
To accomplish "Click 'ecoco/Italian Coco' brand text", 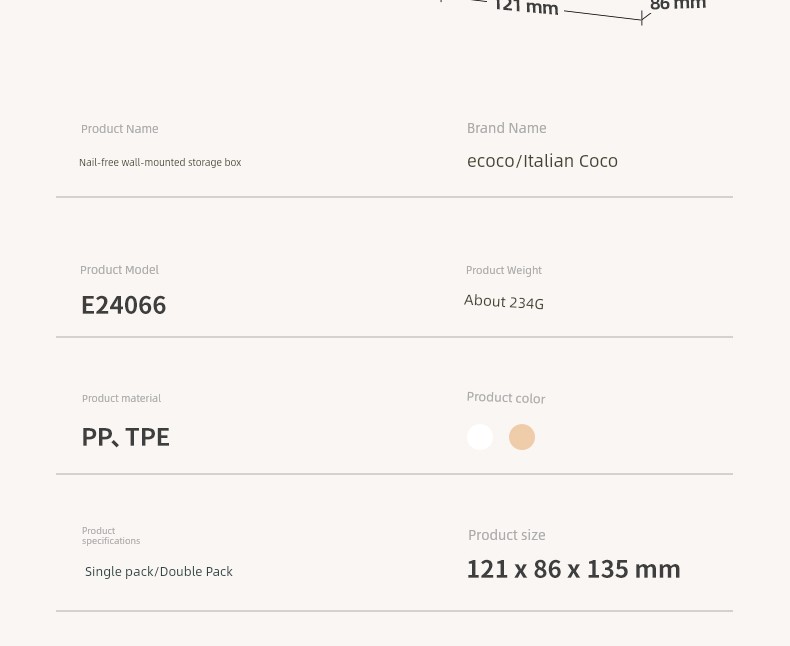I will coord(542,161).
